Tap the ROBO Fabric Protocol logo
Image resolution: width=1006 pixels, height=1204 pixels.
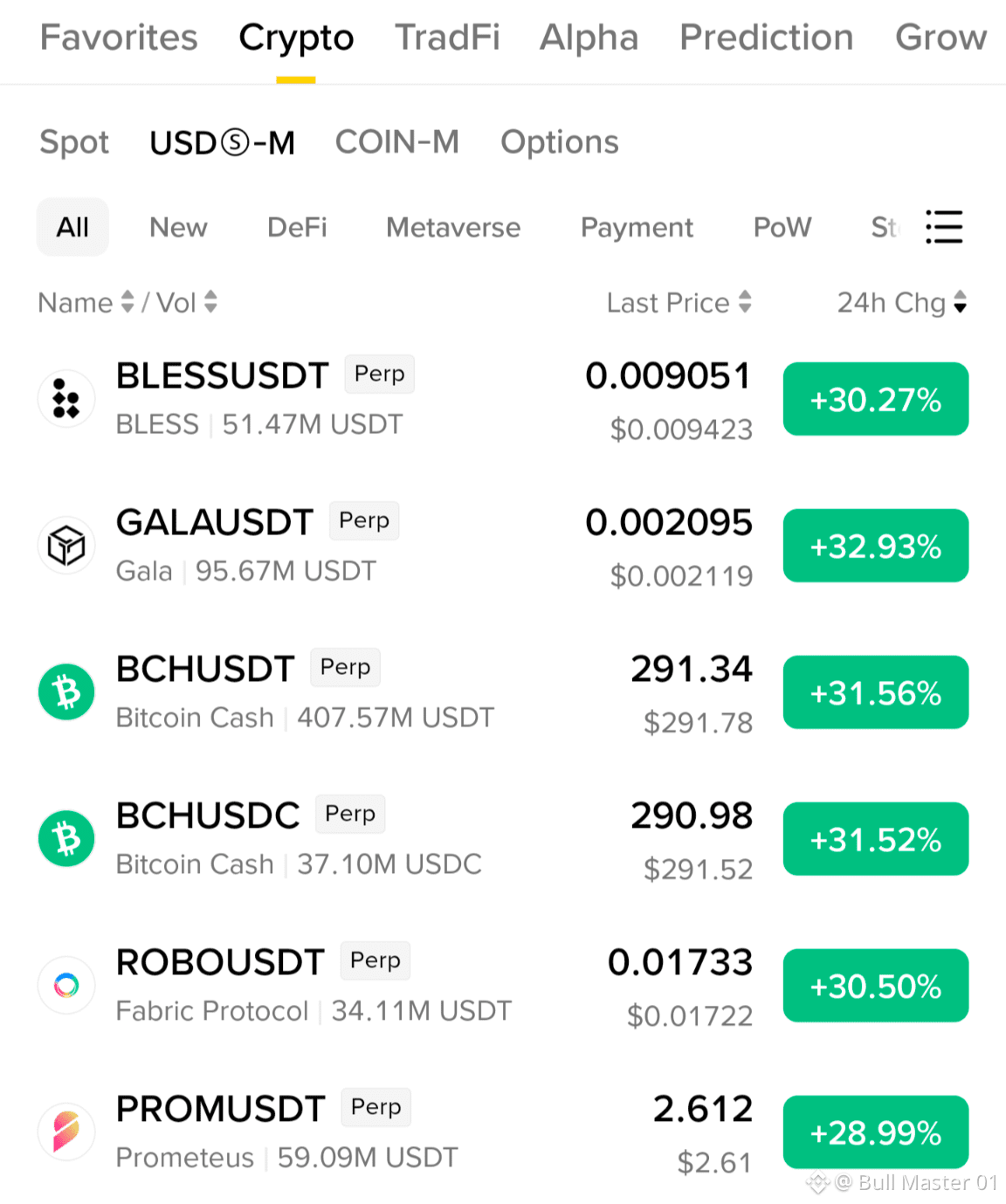66,986
